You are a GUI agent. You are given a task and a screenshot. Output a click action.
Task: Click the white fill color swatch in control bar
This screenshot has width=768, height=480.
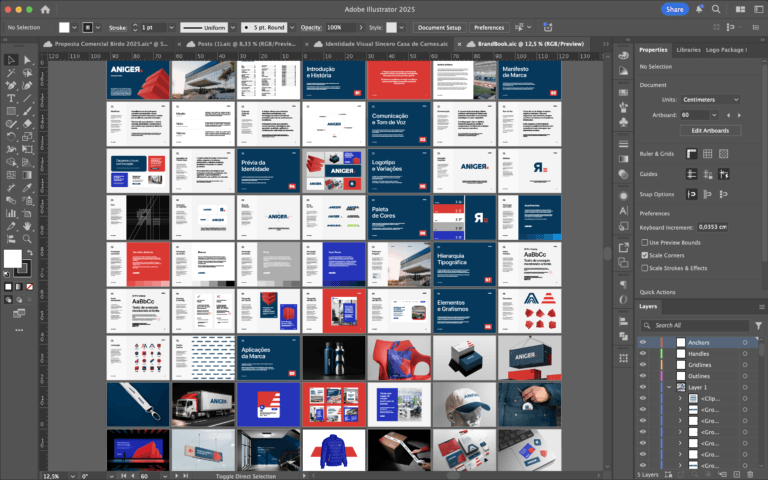click(x=64, y=28)
